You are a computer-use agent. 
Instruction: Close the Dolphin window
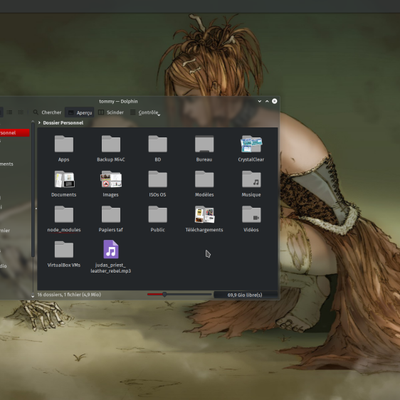[x=275, y=101]
